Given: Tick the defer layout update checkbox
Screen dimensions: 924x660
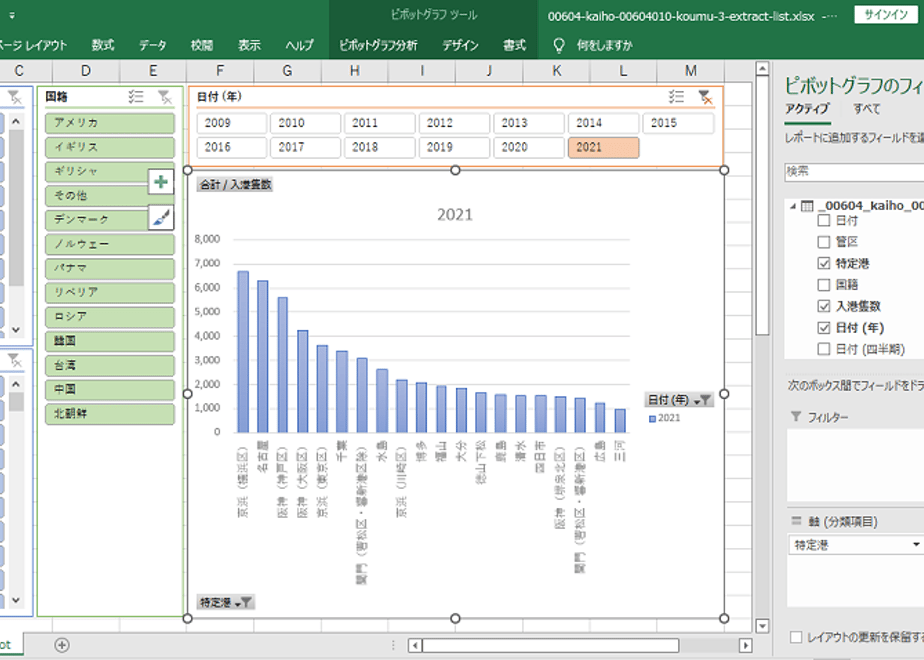Looking at the screenshot, I should pyautogui.click(x=796, y=637).
